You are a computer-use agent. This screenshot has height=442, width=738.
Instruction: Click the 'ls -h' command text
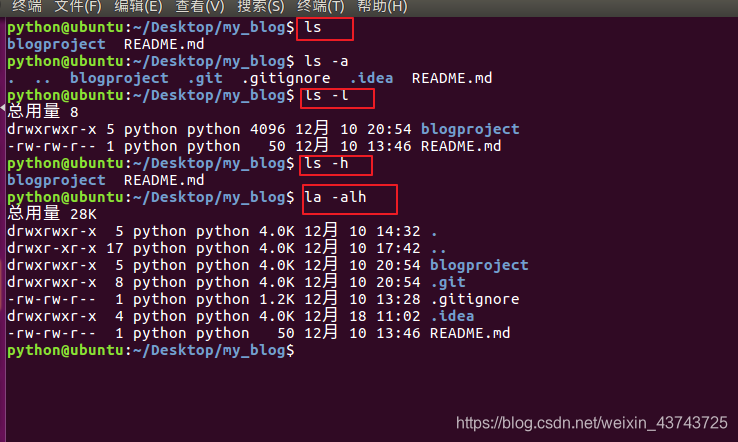[x=326, y=163]
